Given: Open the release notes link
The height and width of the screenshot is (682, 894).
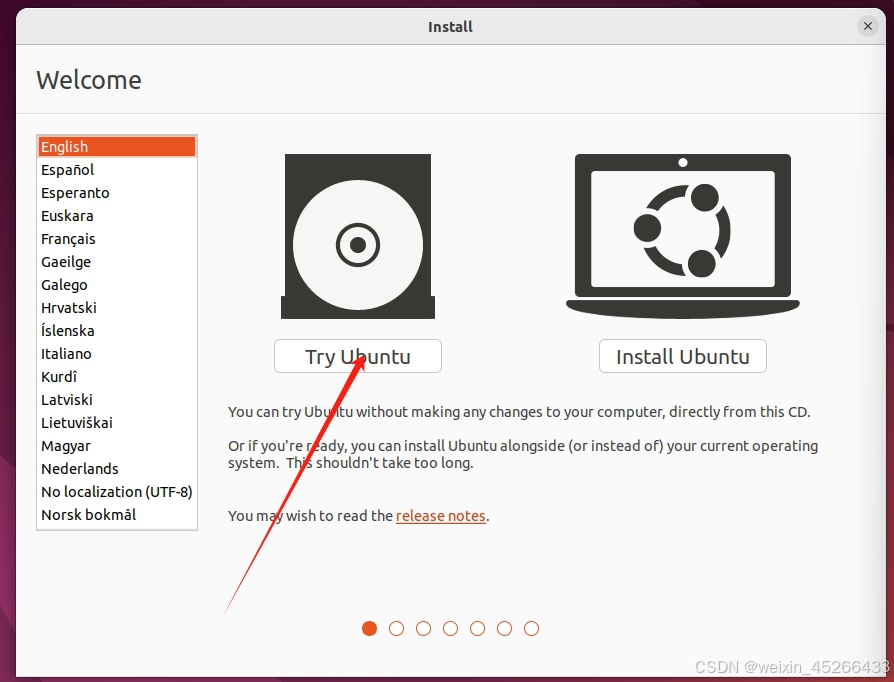Looking at the screenshot, I should click(441, 515).
